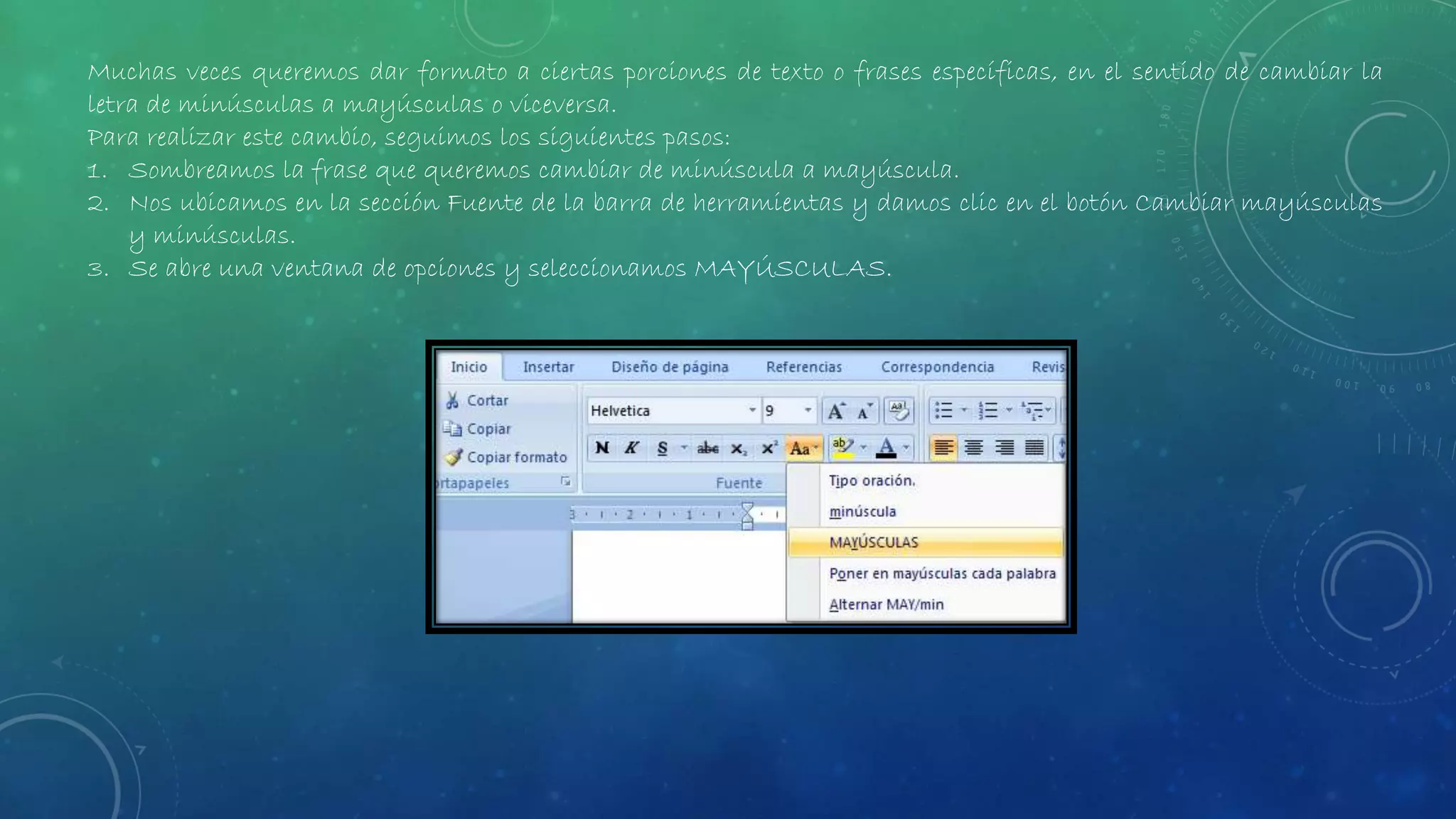This screenshot has height=819, width=1456.
Task: Switch to the Insertar tab
Action: pyautogui.click(x=548, y=367)
